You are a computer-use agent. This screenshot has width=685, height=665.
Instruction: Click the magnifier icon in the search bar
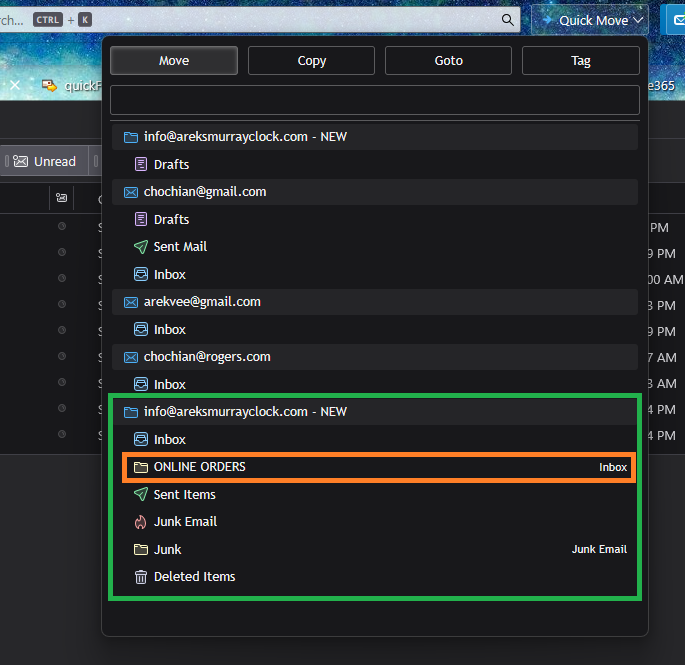tap(508, 19)
